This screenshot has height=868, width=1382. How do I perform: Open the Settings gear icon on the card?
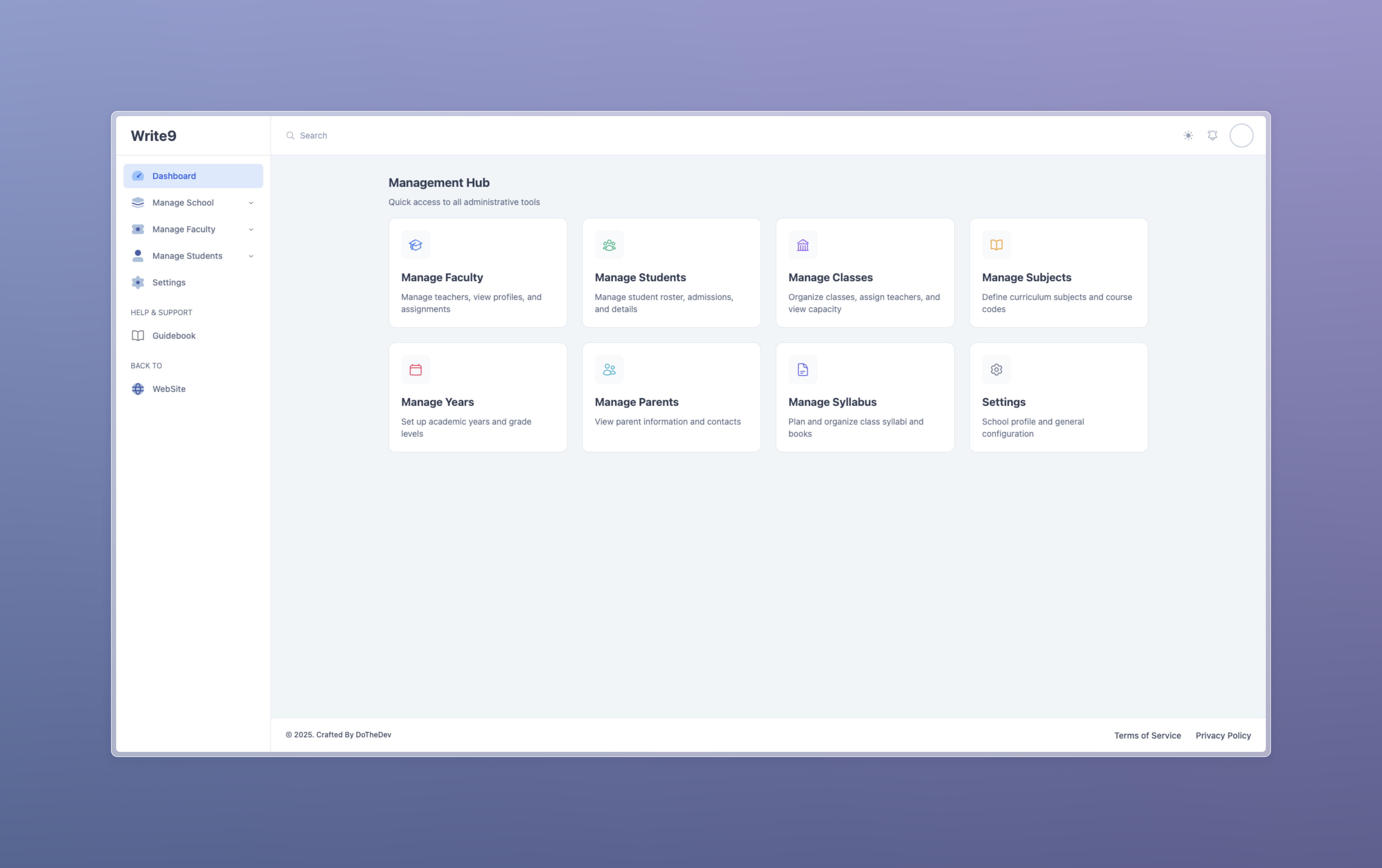coord(996,370)
